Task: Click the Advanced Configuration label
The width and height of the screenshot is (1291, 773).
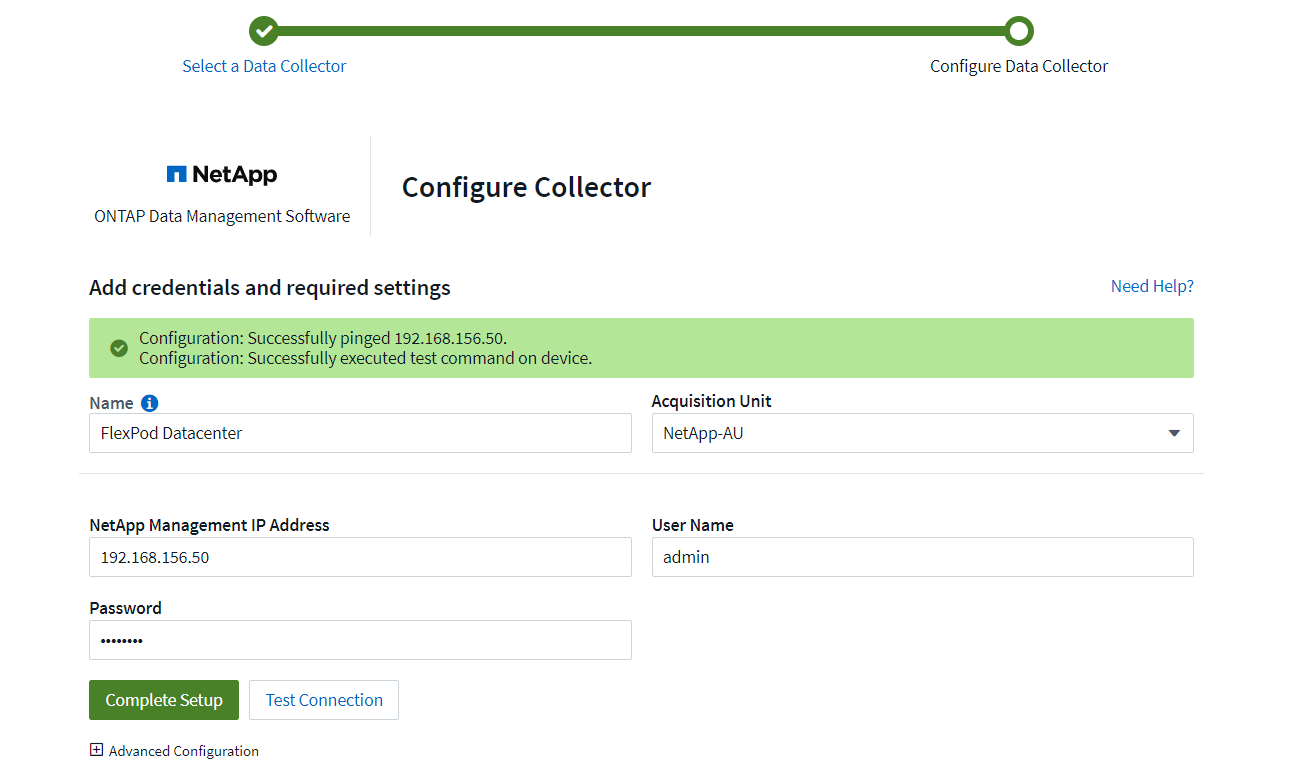Action: (x=184, y=751)
